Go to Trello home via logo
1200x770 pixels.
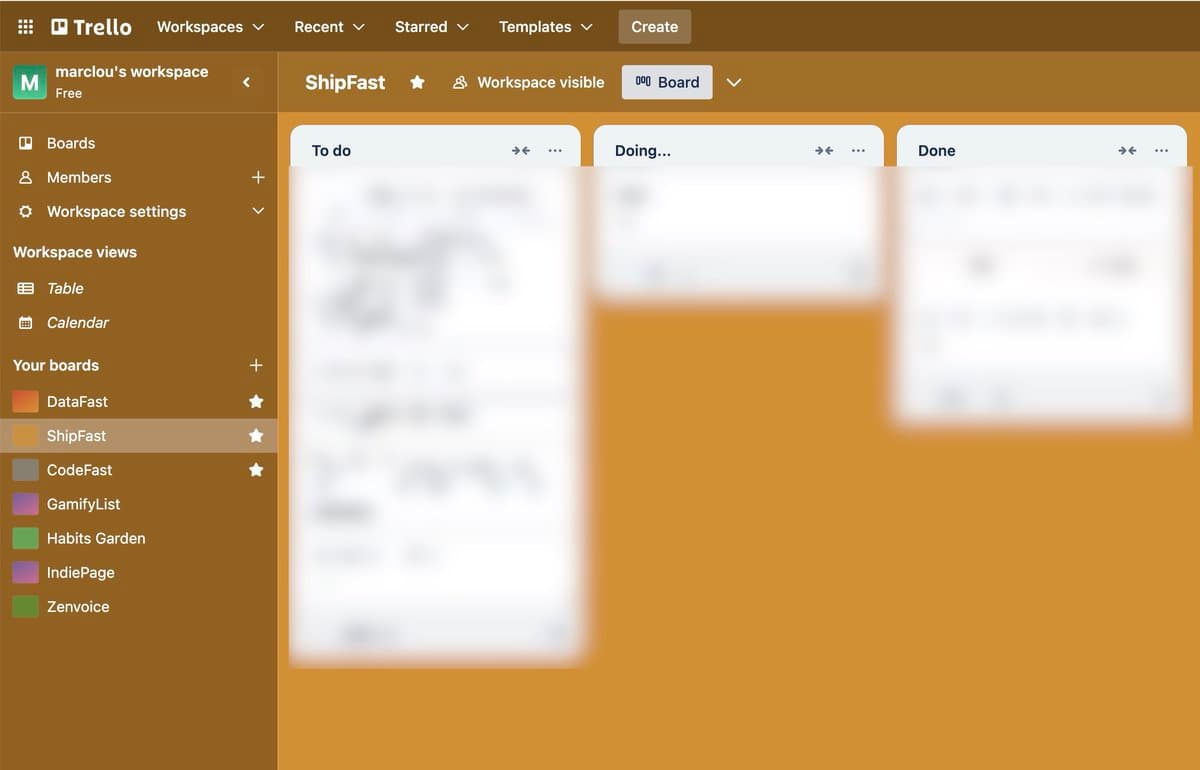point(91,27)
